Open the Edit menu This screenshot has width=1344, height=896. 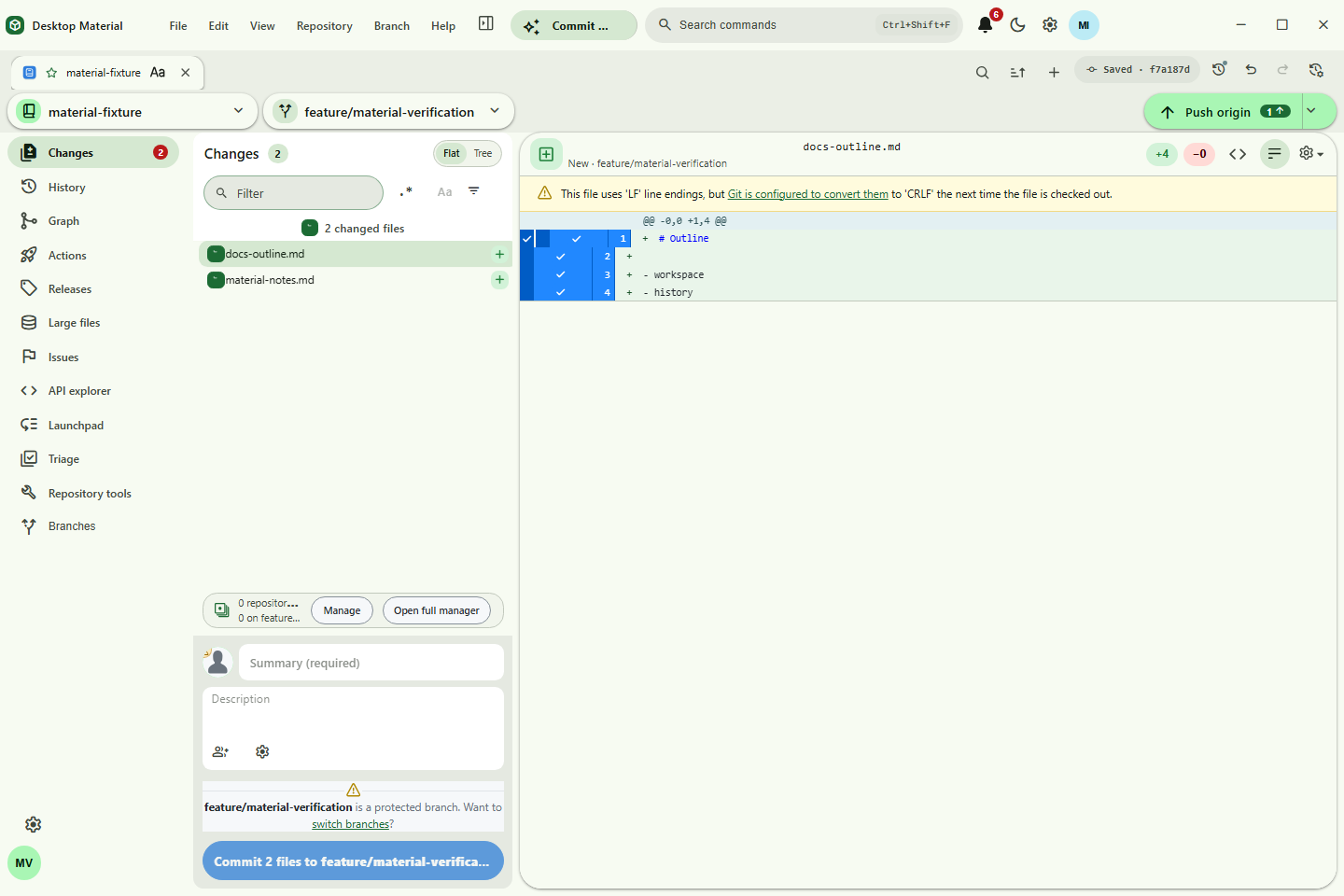(x=218, y=25)
